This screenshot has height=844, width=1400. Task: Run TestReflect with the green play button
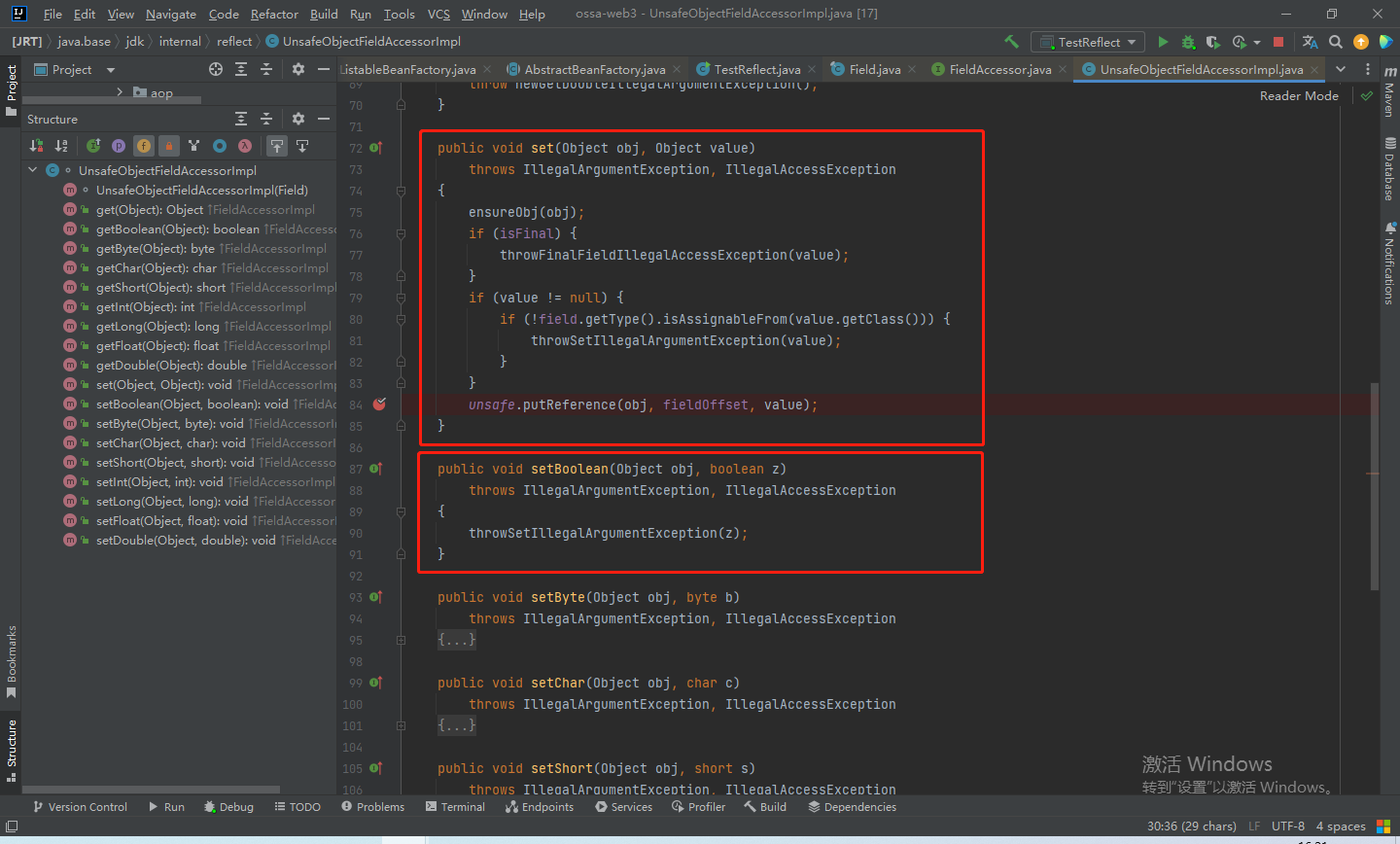tap(1163, 42)
